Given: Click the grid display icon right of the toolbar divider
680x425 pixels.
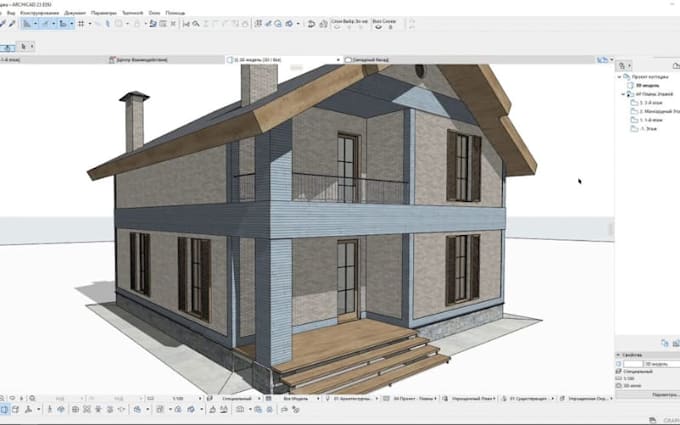Looking at the screenshot, I should pos(258,24).
